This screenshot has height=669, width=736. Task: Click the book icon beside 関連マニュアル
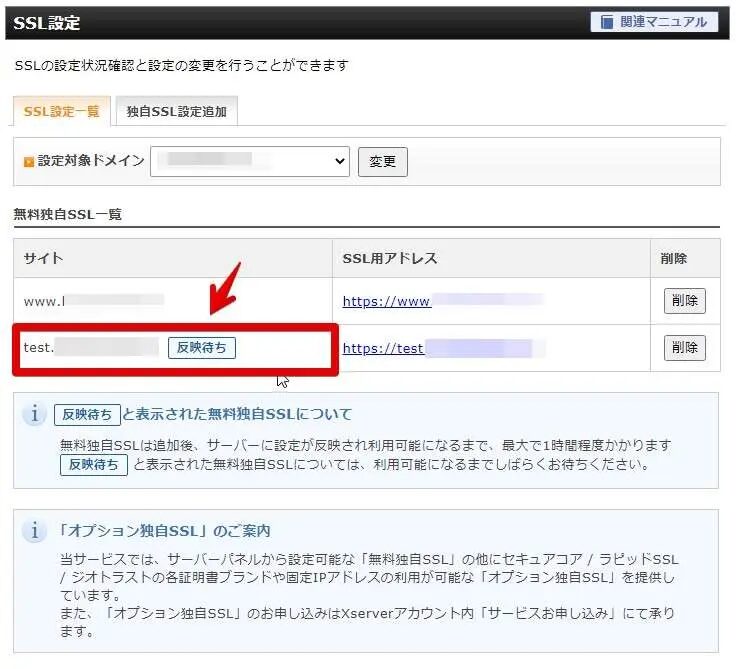point(607,22)
